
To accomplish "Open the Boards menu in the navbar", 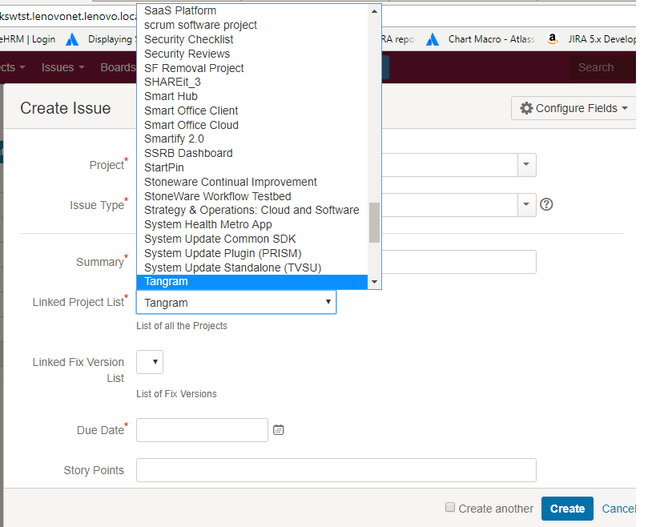I will pyautogui.click(x=118, y=67).
